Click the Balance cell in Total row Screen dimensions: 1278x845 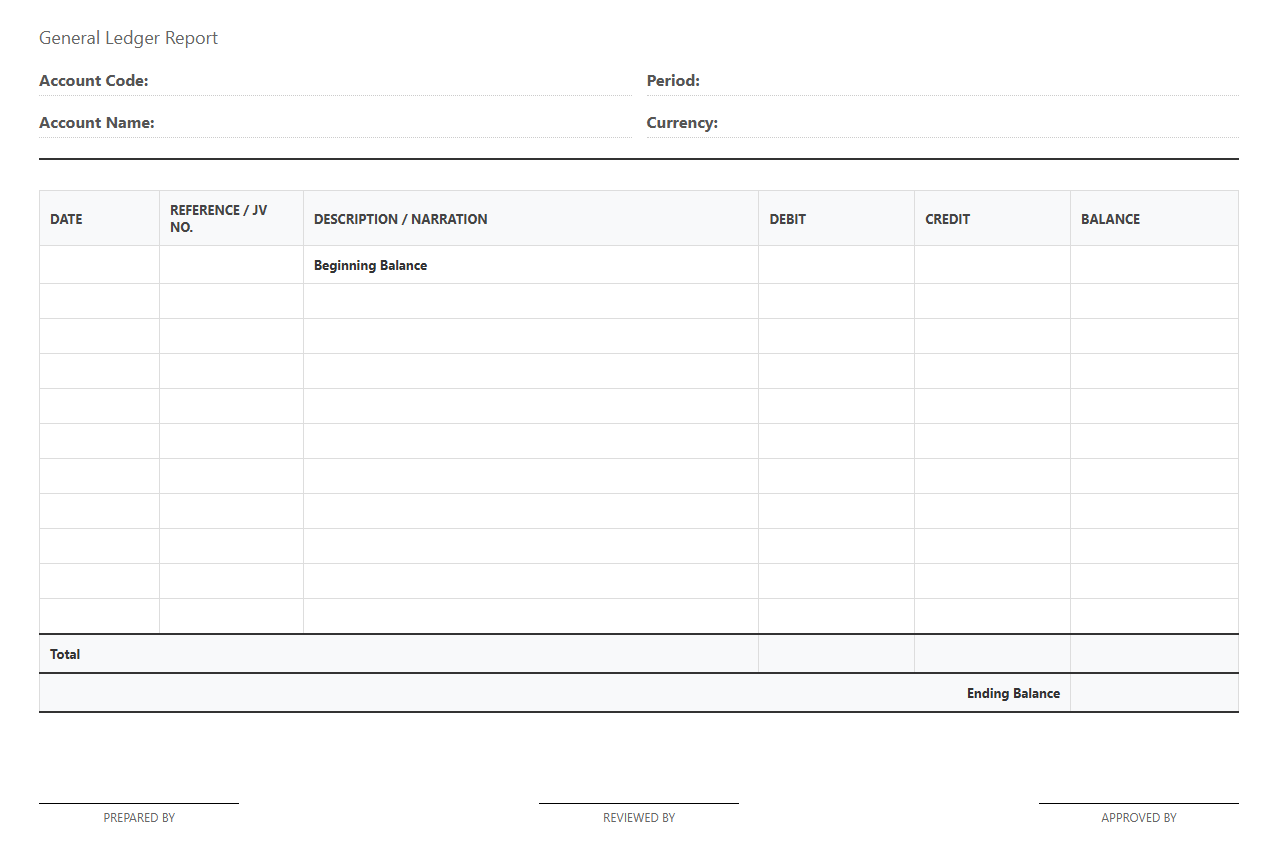click(1154, 654)
